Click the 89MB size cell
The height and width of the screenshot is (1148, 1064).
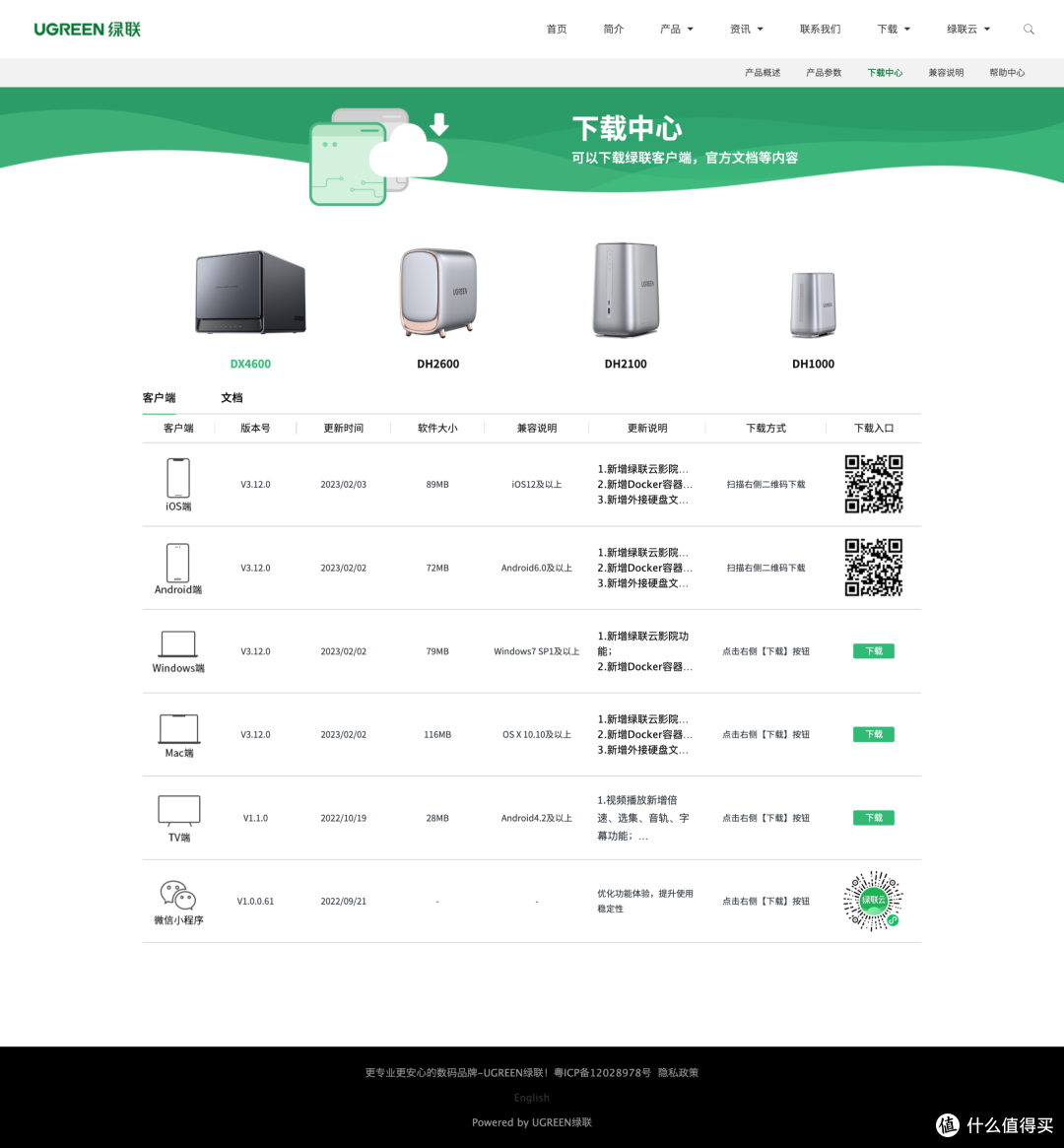tap(437, 485)
